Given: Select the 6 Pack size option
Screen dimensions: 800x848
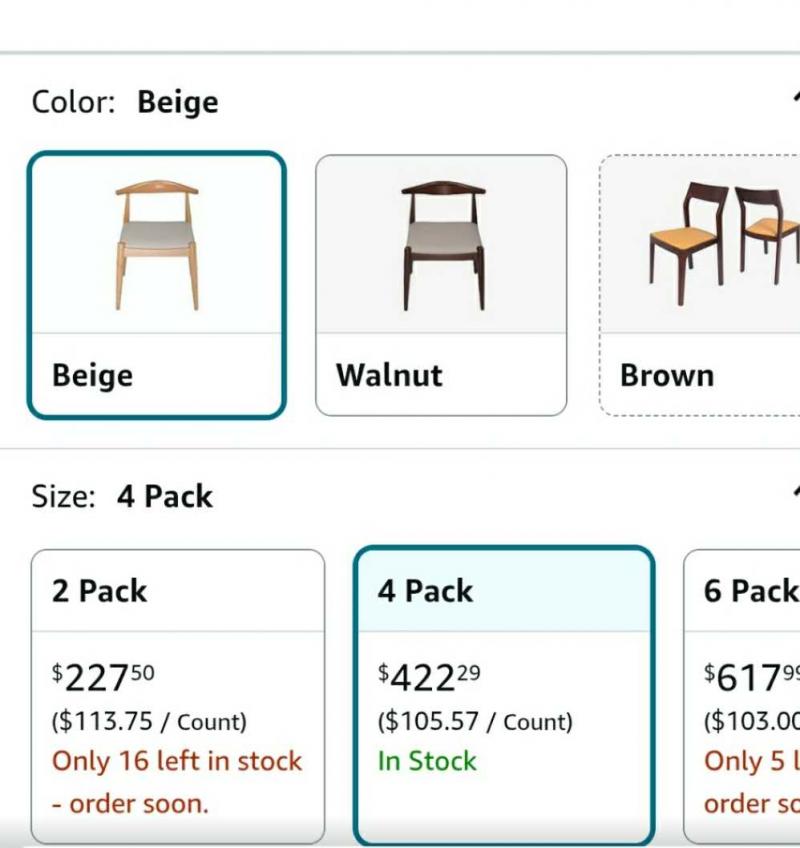Looking at the screenshot, I should 742,696.
